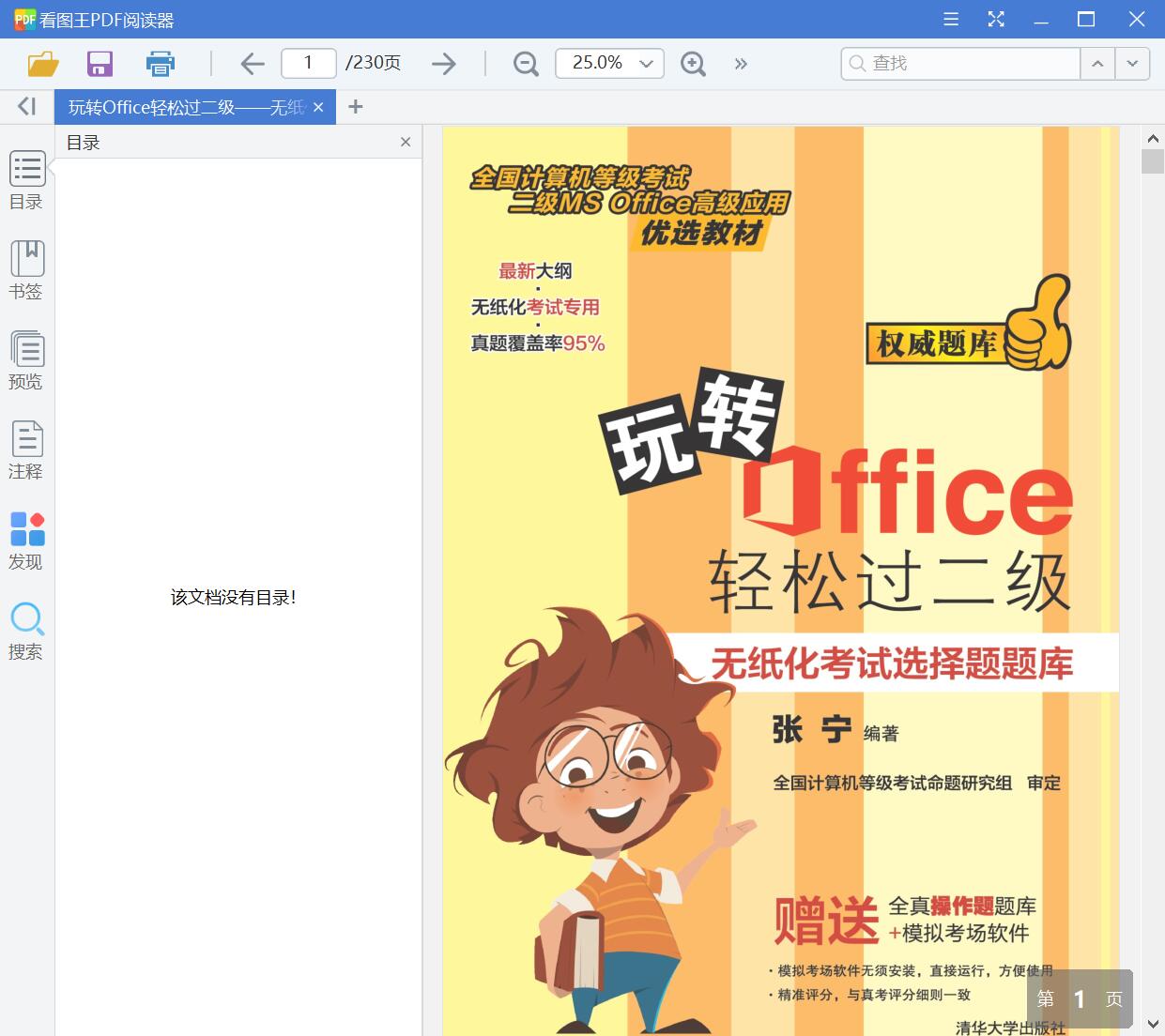Click the page number input field

point(309,63)
